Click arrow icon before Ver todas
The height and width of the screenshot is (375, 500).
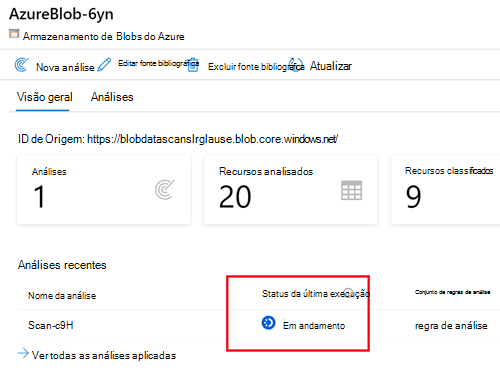tap(23, 353)
